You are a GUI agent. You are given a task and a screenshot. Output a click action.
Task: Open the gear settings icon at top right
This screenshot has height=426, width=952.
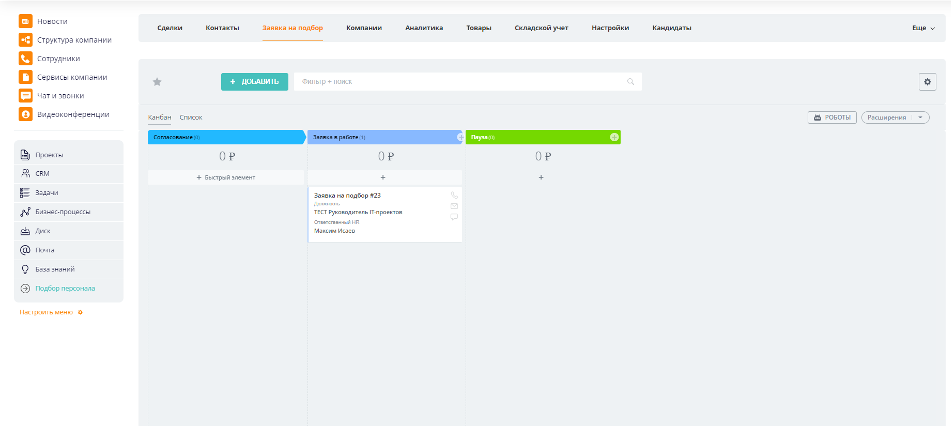tap(927, 82)
